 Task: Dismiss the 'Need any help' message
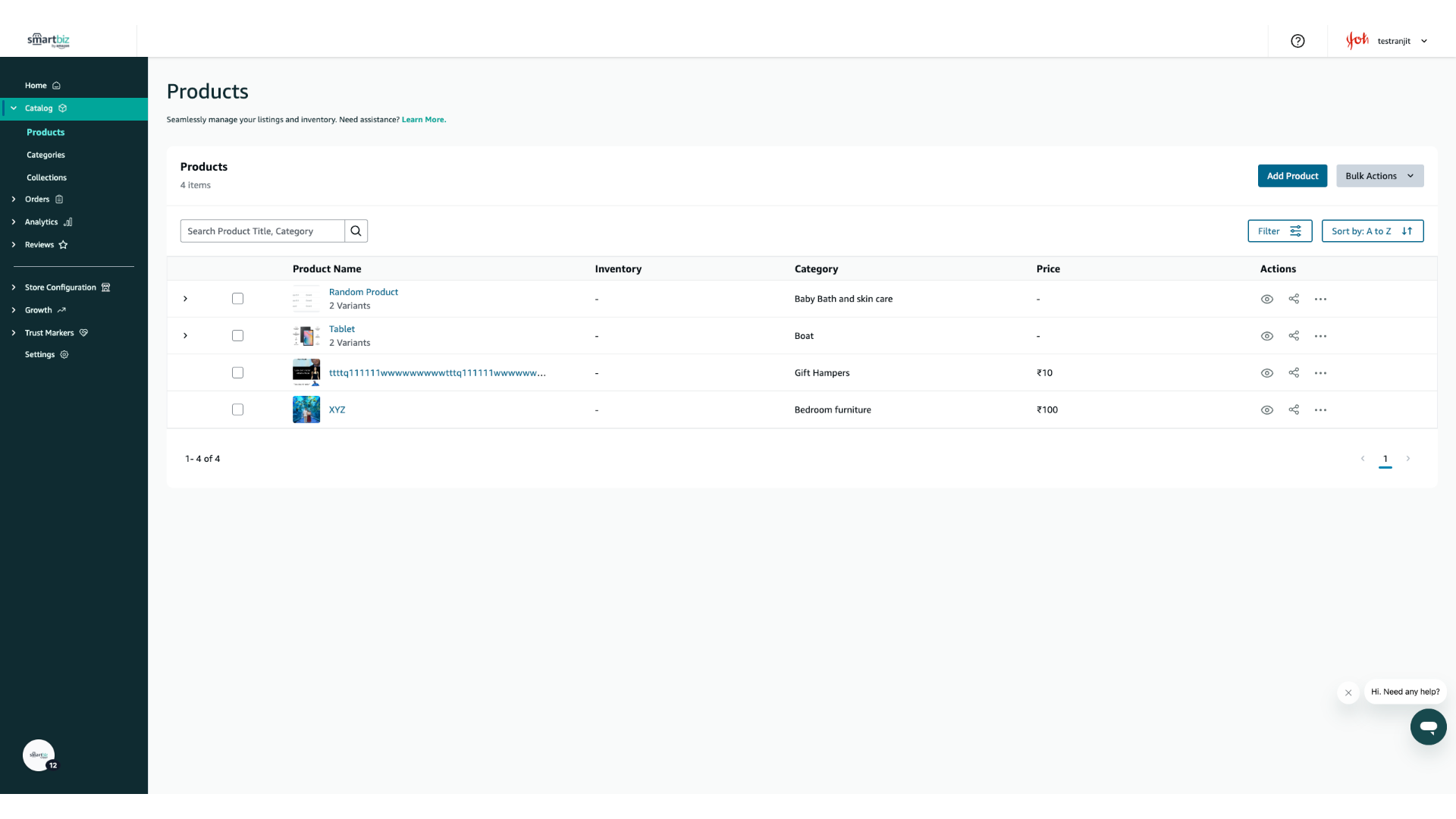(1348, 692)
